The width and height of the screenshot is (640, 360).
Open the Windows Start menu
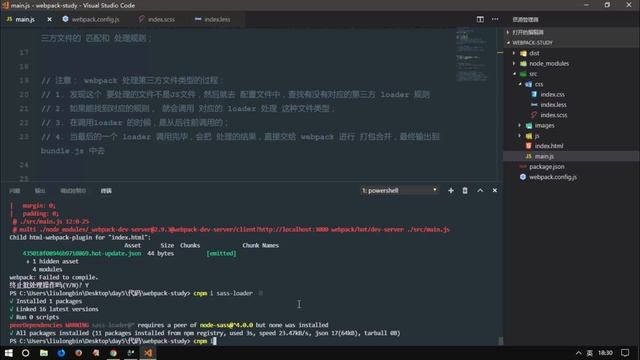pos(8,353)
